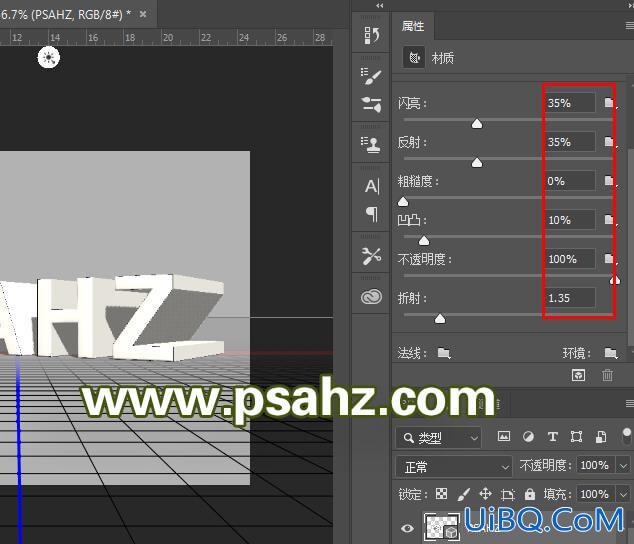This screenshot has width=634, height=544.
Task: Click the 凹凸 10% value field
Action: point(571,220)
